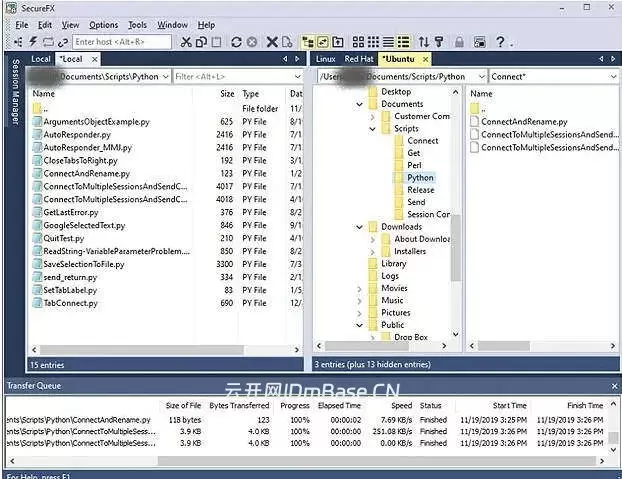Image resolution: width=622 pixels, height=479 pixels.
Task: Click the local pane horizontal scrollbar
Action: (142, 350)
